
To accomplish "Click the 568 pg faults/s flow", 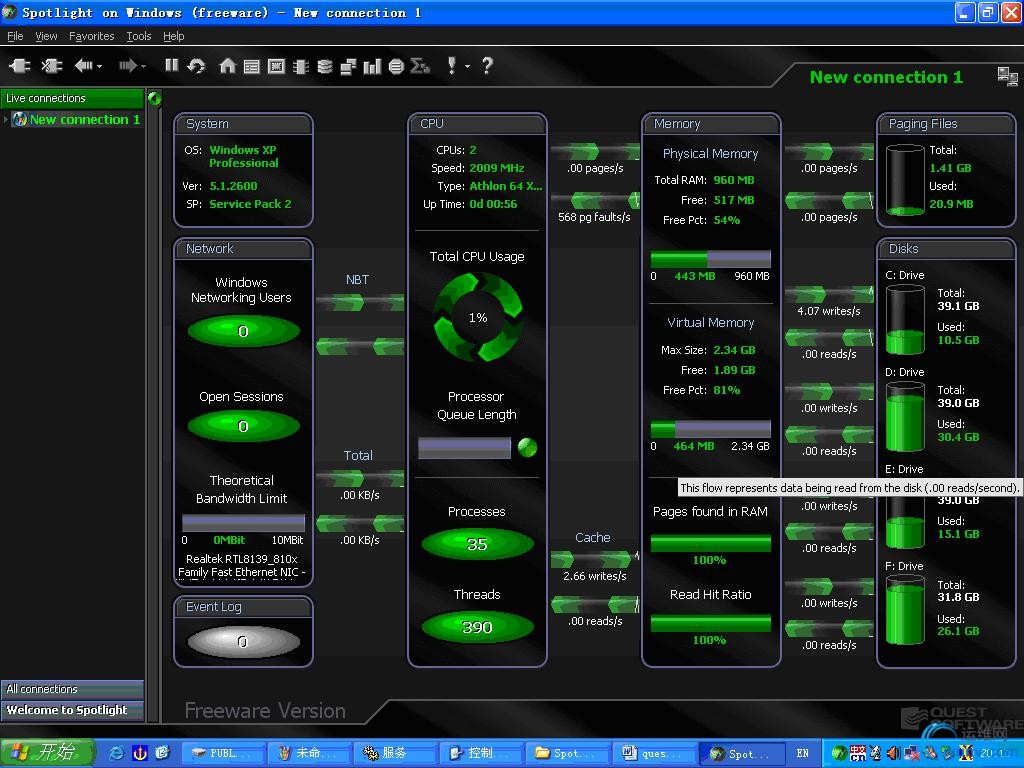I will [x=595, y=200].
